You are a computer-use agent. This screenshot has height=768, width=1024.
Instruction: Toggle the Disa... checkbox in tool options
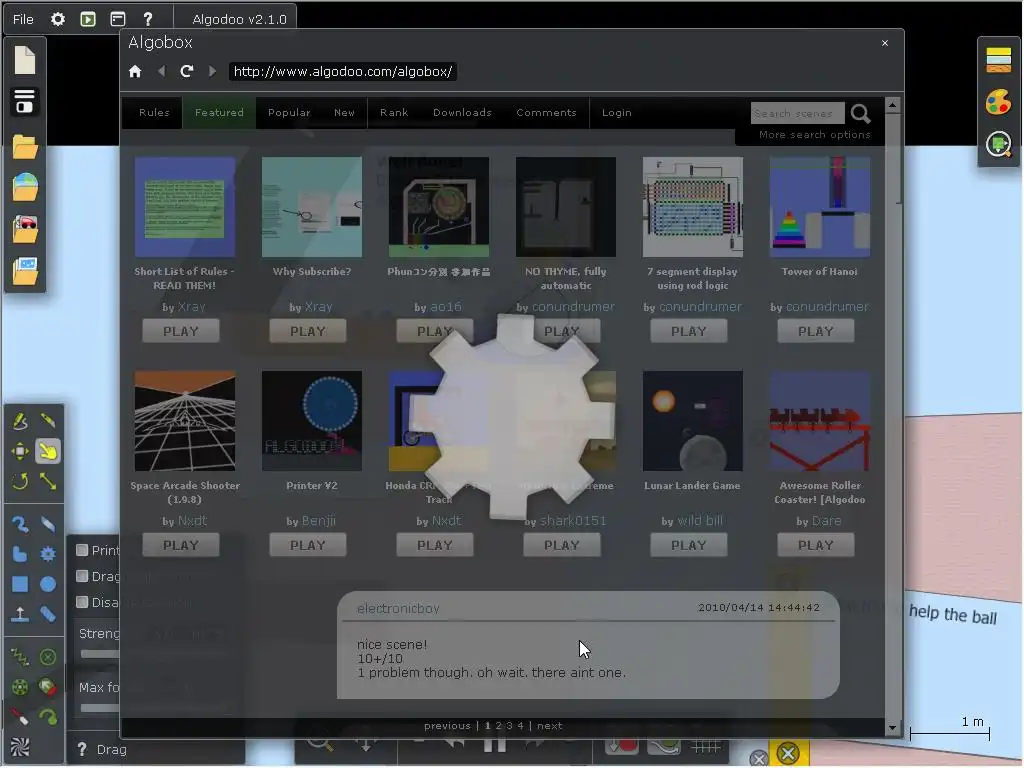[82, 602]
